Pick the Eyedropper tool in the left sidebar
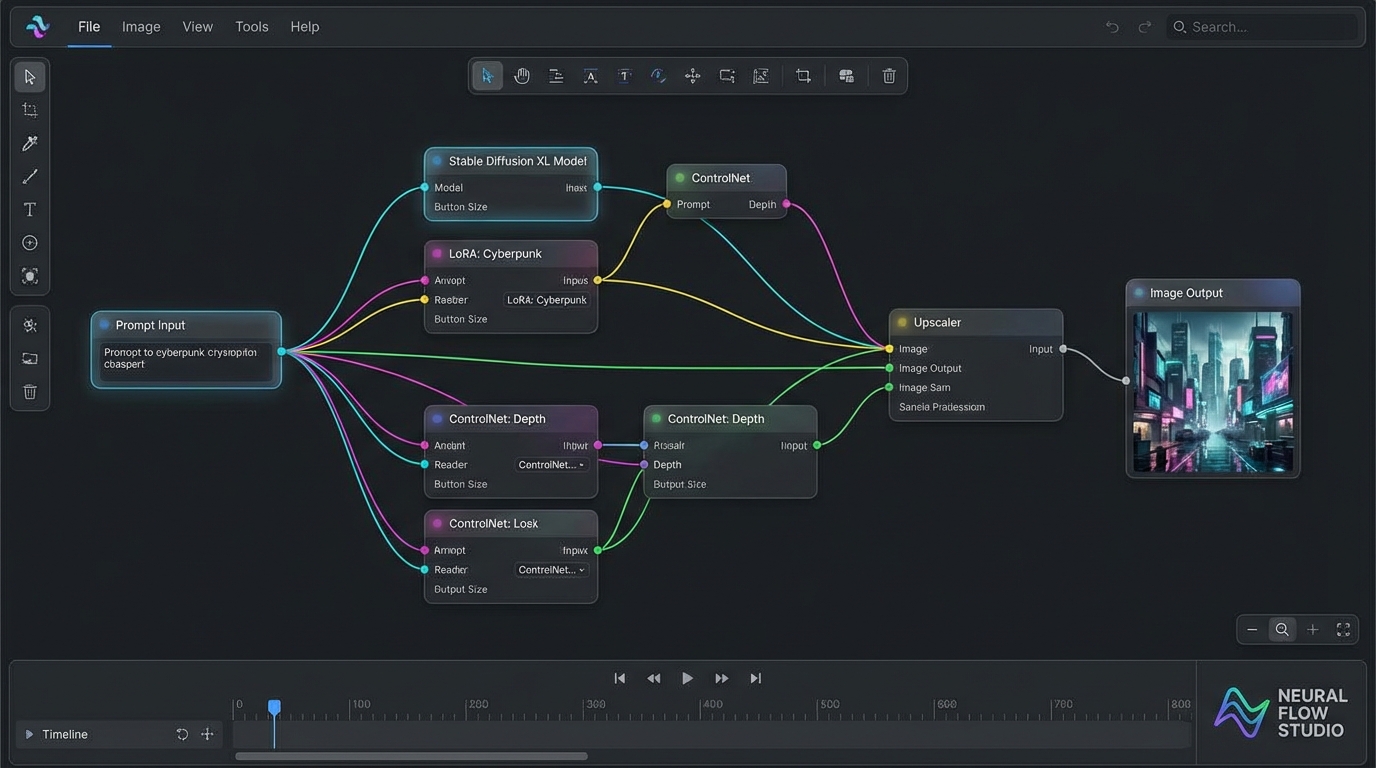This screenshot has height=768, width=1376. click(x=30, y=143)
